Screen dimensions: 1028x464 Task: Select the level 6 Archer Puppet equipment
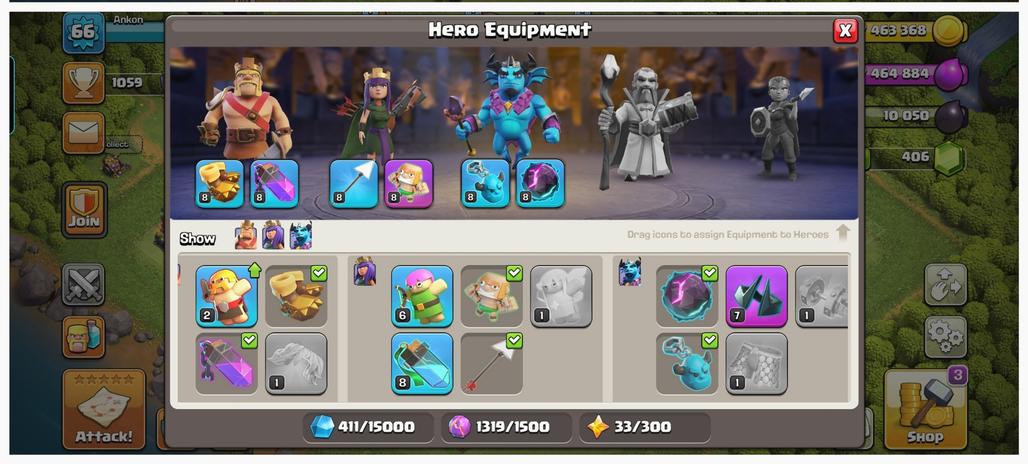pyautogui.click(x=422, y=296)
